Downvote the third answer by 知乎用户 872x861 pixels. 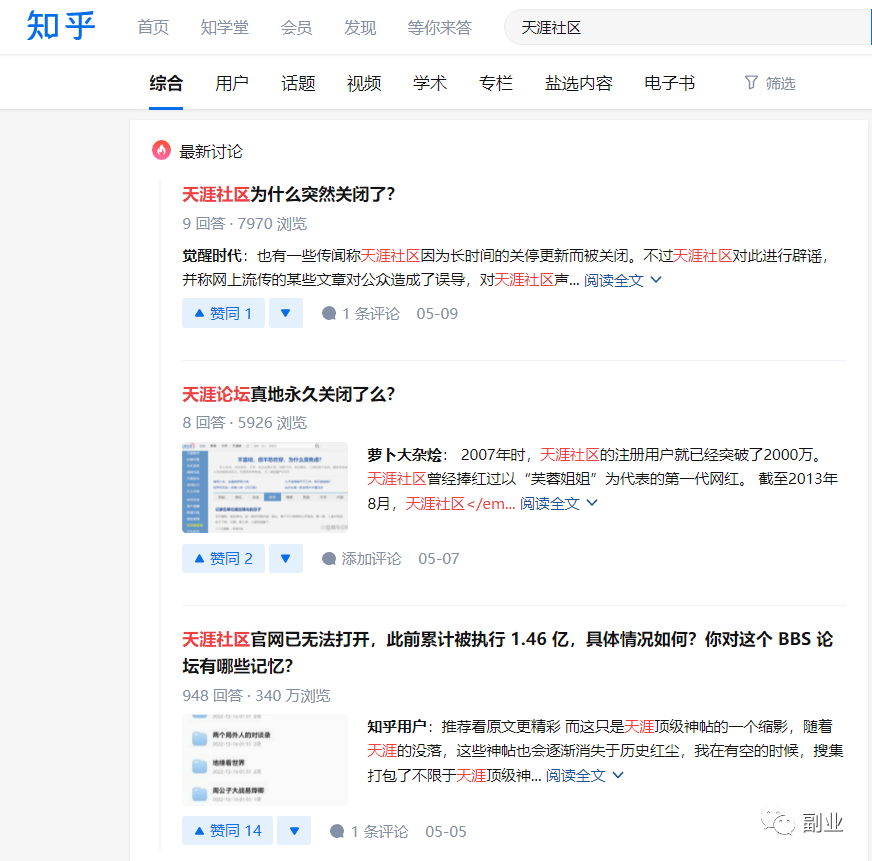tap(293, 831)
